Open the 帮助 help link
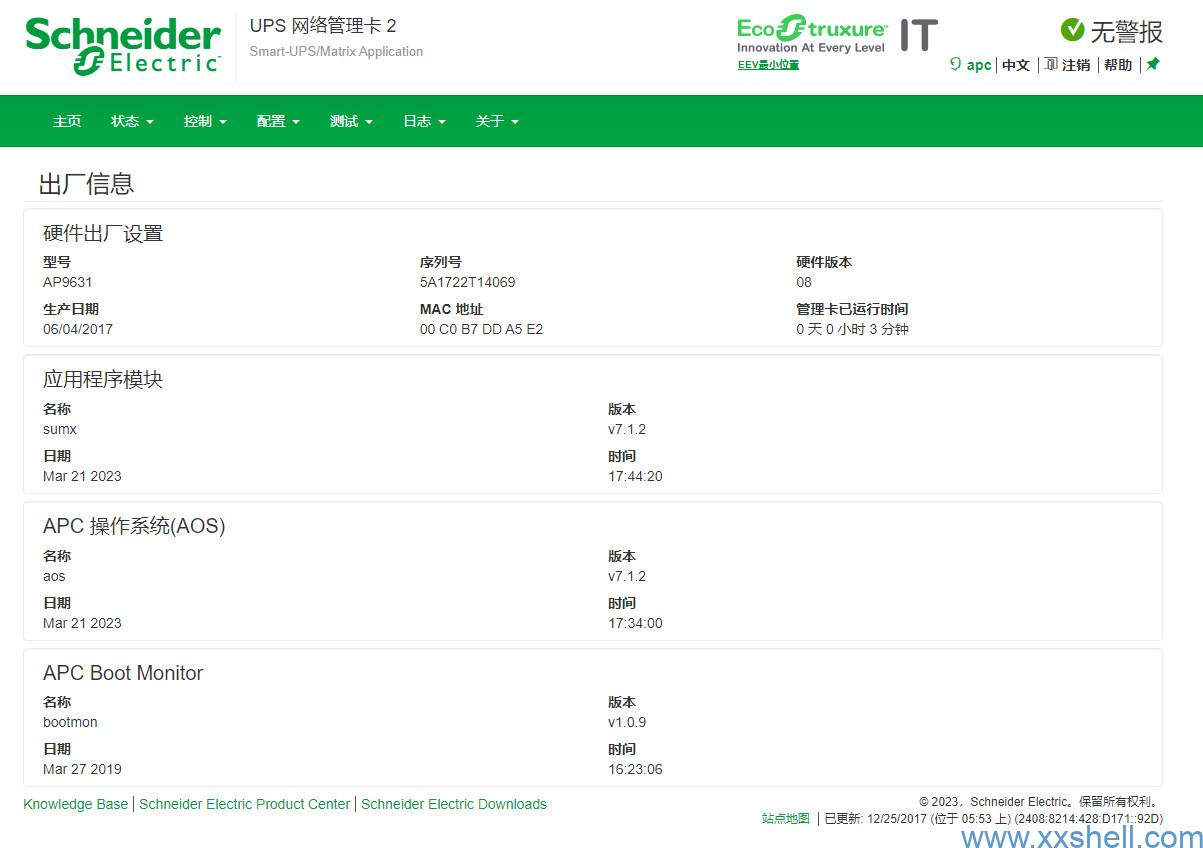1203x848 pixels. coord(1118,65)
